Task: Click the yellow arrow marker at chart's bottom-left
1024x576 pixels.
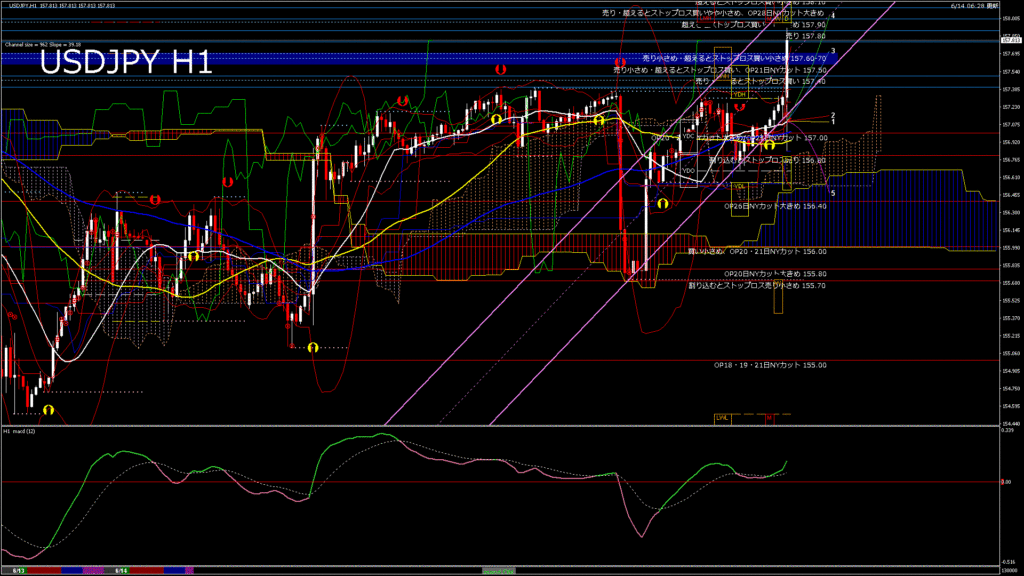Action: tap(48, 409)
